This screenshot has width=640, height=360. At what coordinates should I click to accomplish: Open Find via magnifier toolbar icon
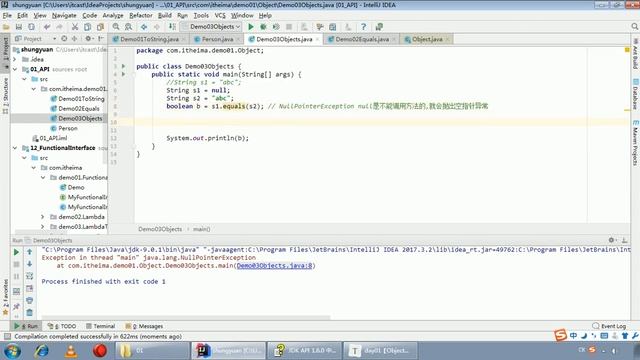tap(116, 27)
